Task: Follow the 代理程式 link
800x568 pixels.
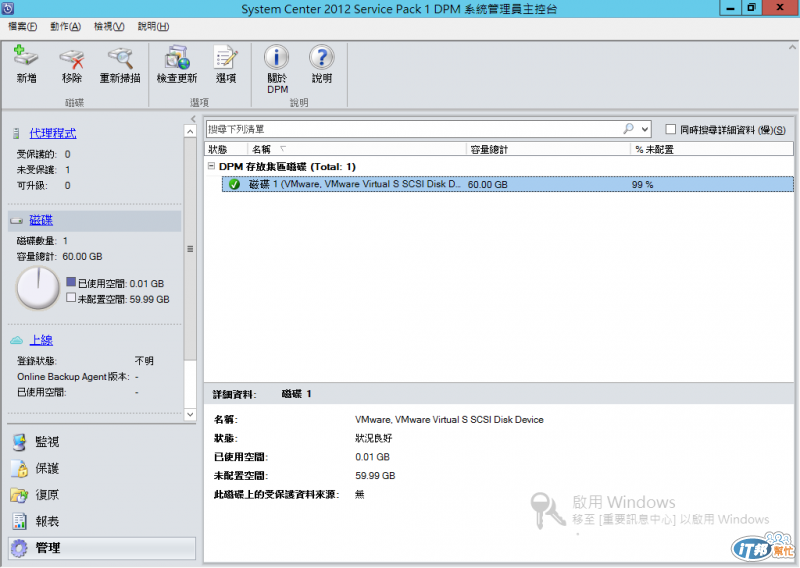Action: [53, 134]
